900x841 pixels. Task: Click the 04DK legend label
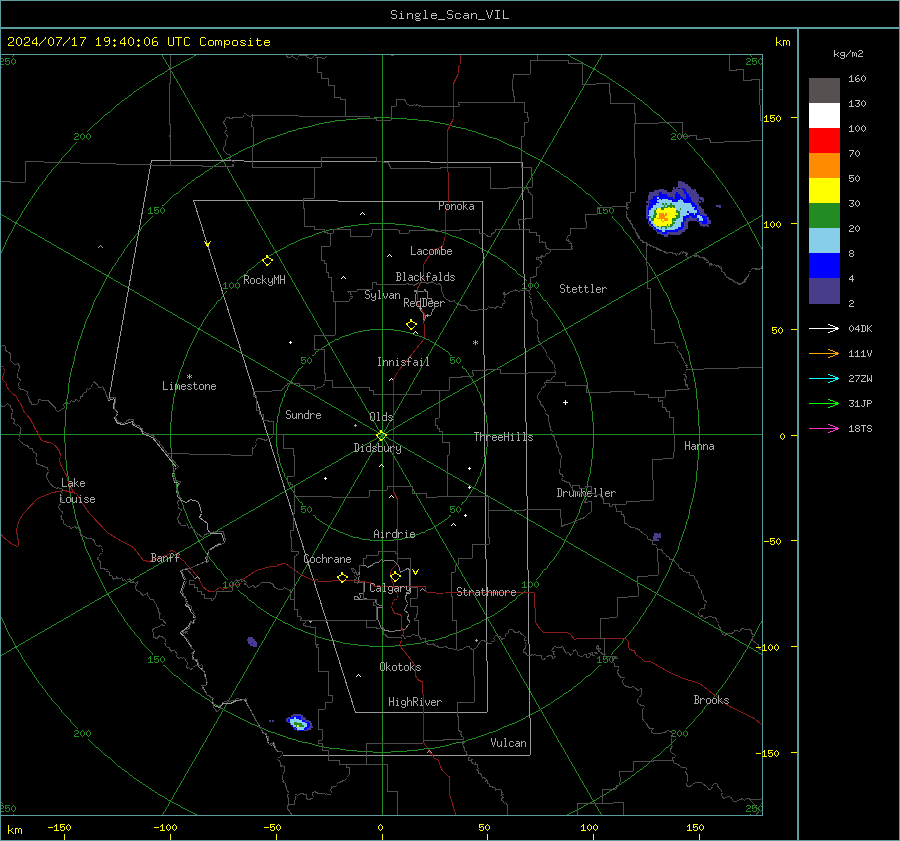(860, 328)
